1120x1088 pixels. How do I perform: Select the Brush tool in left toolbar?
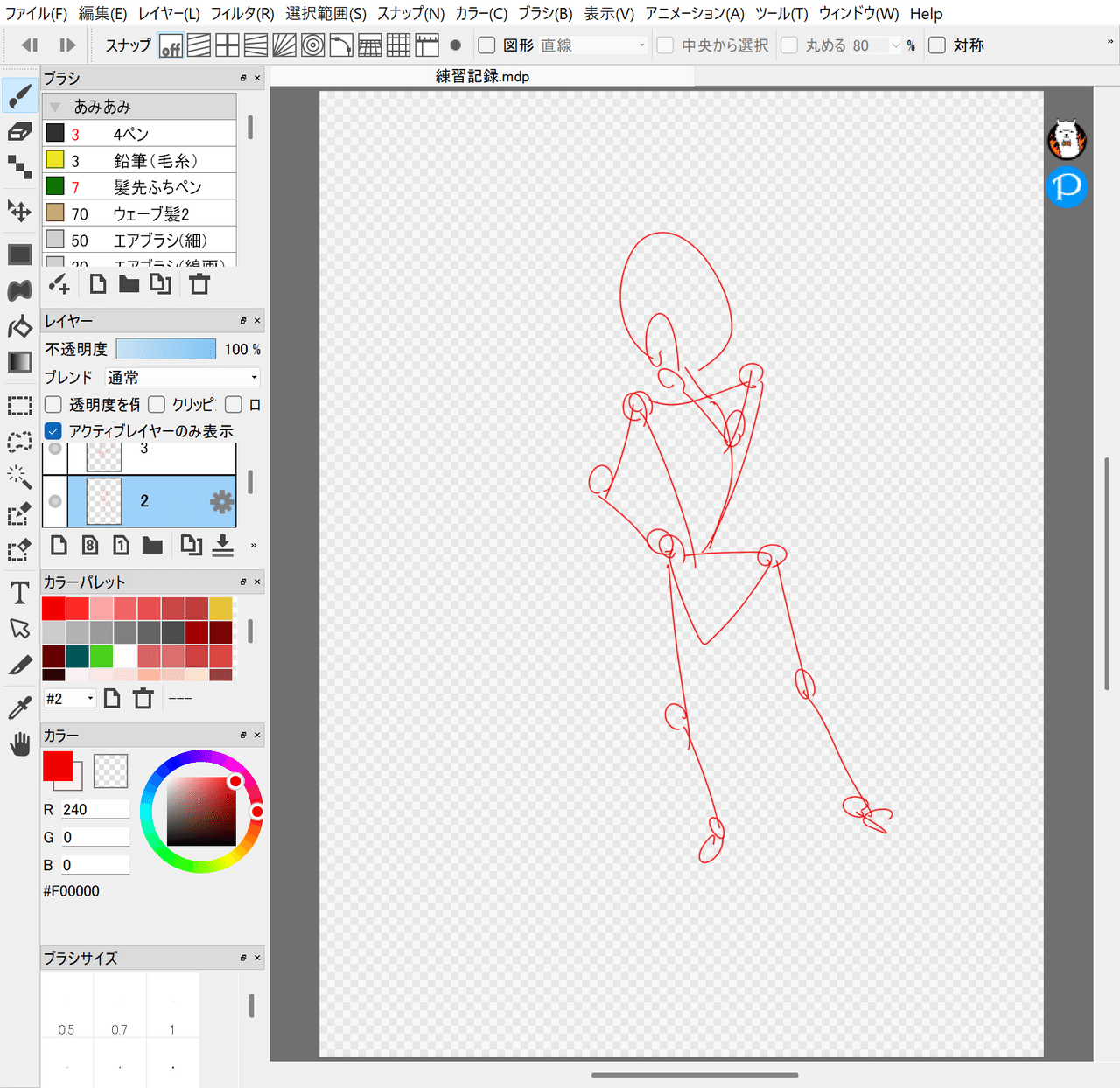click(x=20, y=96)
